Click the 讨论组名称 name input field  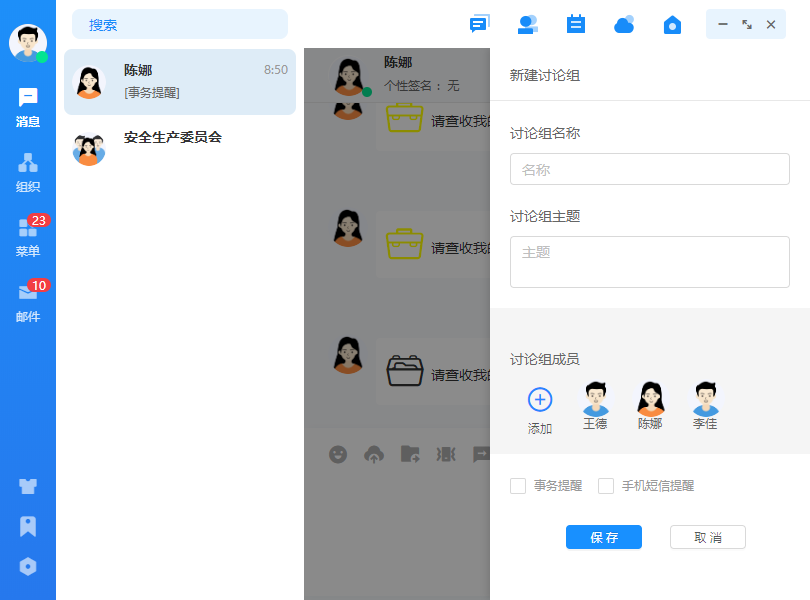point(650,170)
